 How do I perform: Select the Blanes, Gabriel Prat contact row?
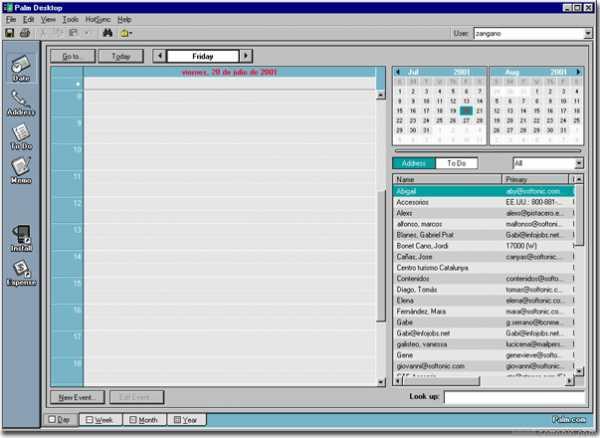pos(484,235)
